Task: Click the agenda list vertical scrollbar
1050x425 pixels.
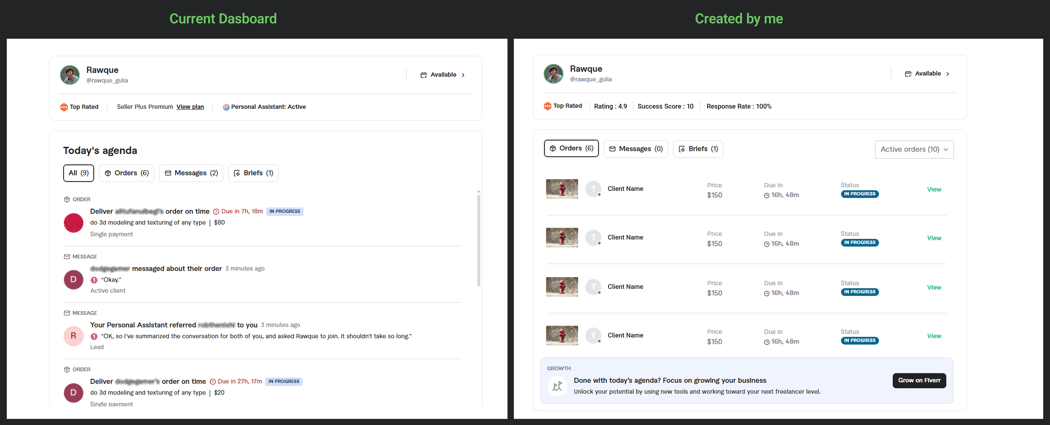Action: click(x=478, y=240)
